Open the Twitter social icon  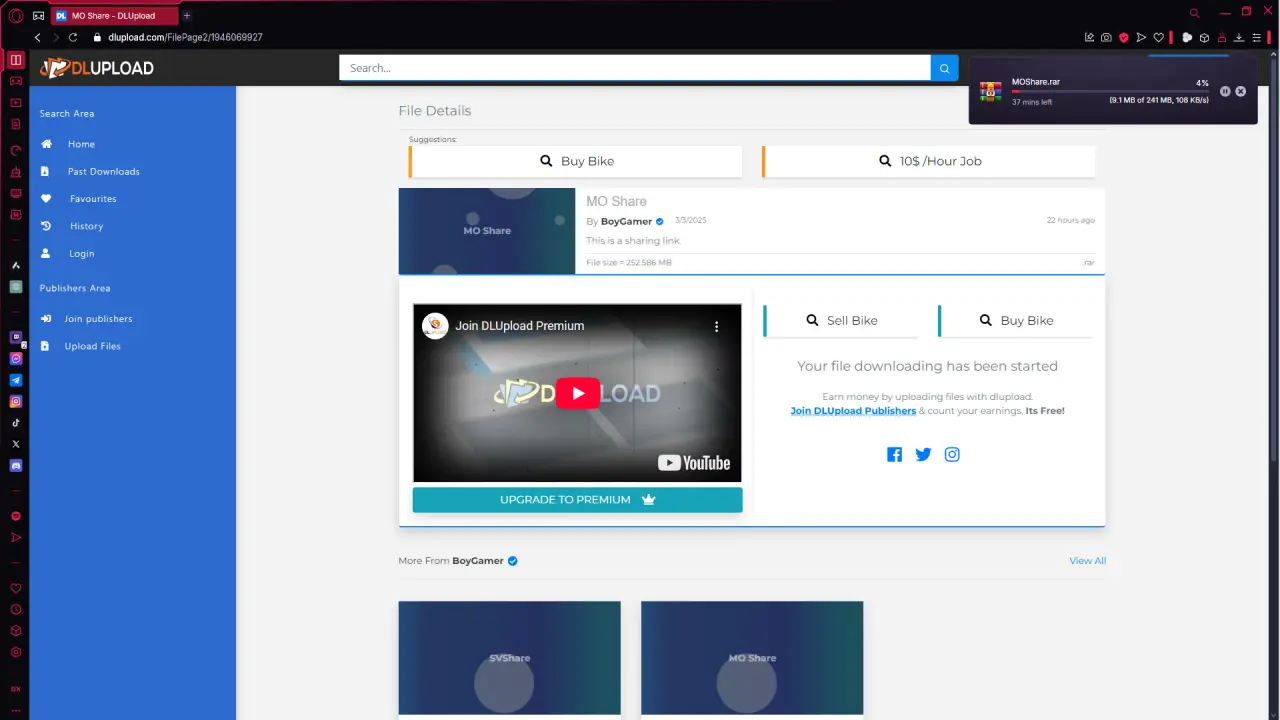(x=923, y=454)
